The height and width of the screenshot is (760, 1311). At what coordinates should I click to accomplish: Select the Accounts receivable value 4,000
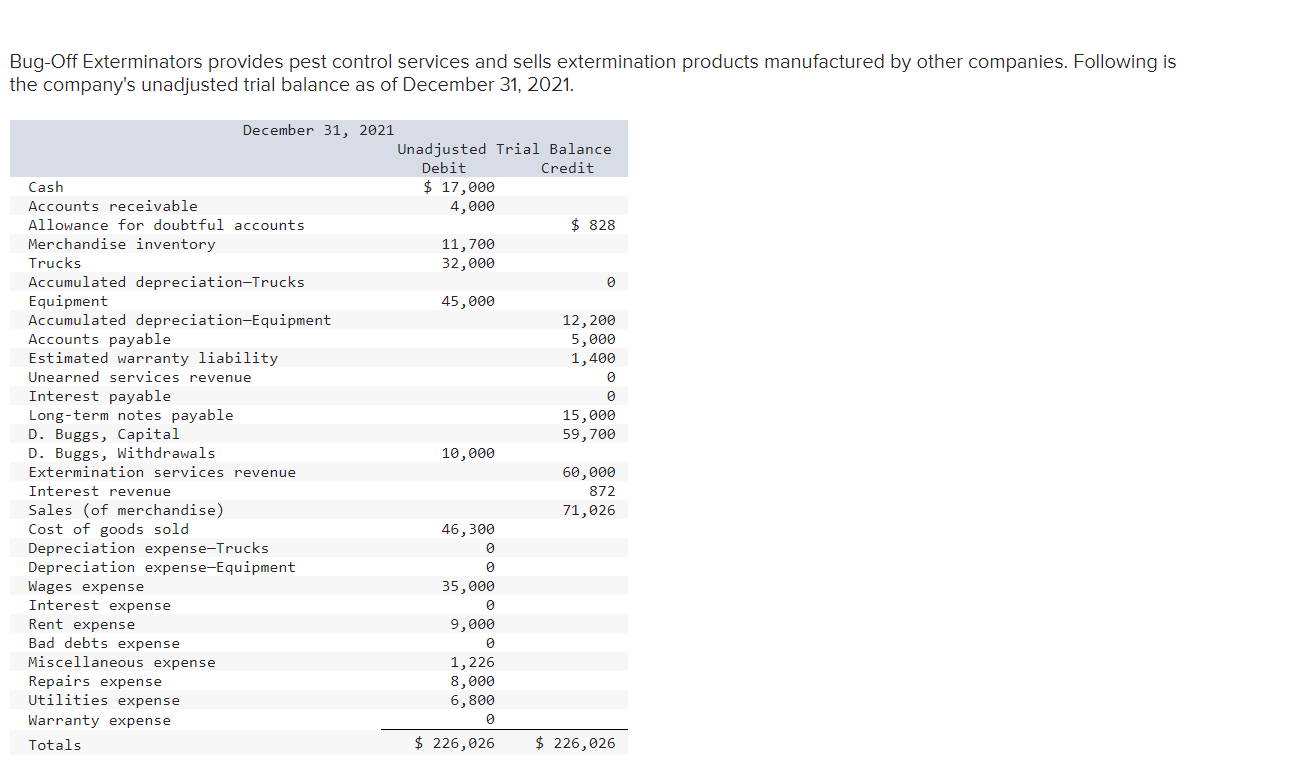pyautogui.click(x=472, y=206)
